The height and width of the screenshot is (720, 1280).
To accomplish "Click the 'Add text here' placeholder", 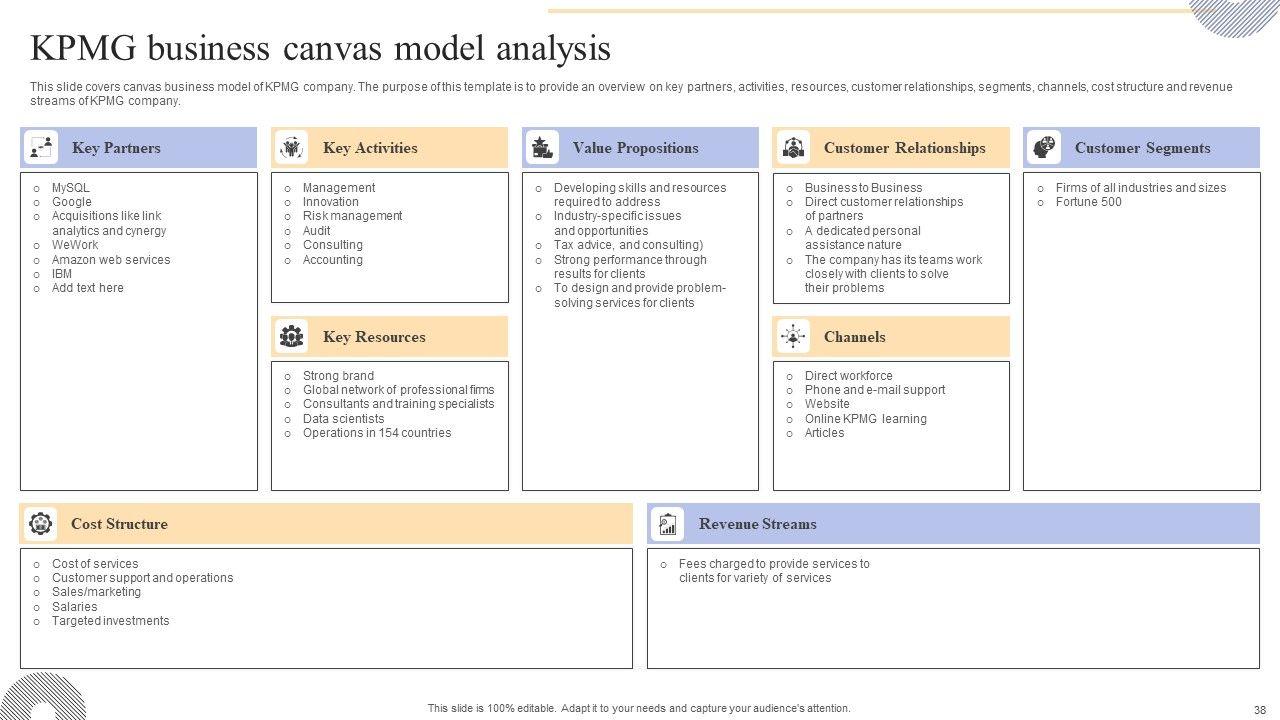I will tap(88, 288).
